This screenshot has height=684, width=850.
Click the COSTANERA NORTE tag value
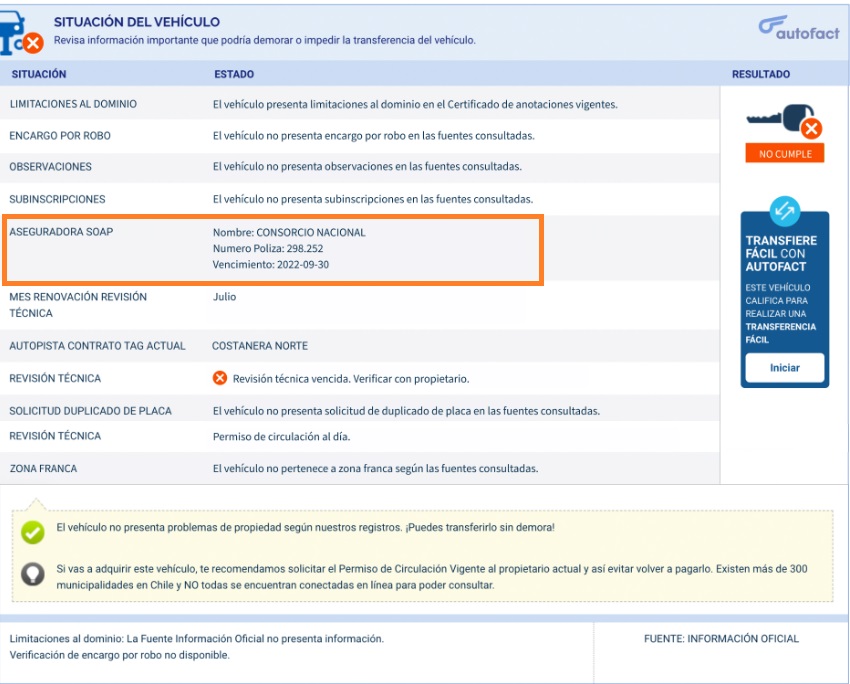[x=260, y=346]
